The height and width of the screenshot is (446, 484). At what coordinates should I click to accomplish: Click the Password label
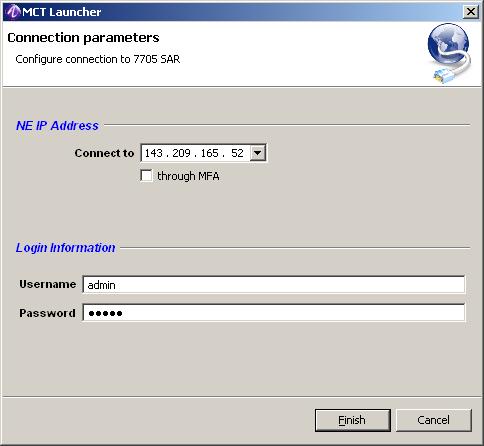(47, 313)
